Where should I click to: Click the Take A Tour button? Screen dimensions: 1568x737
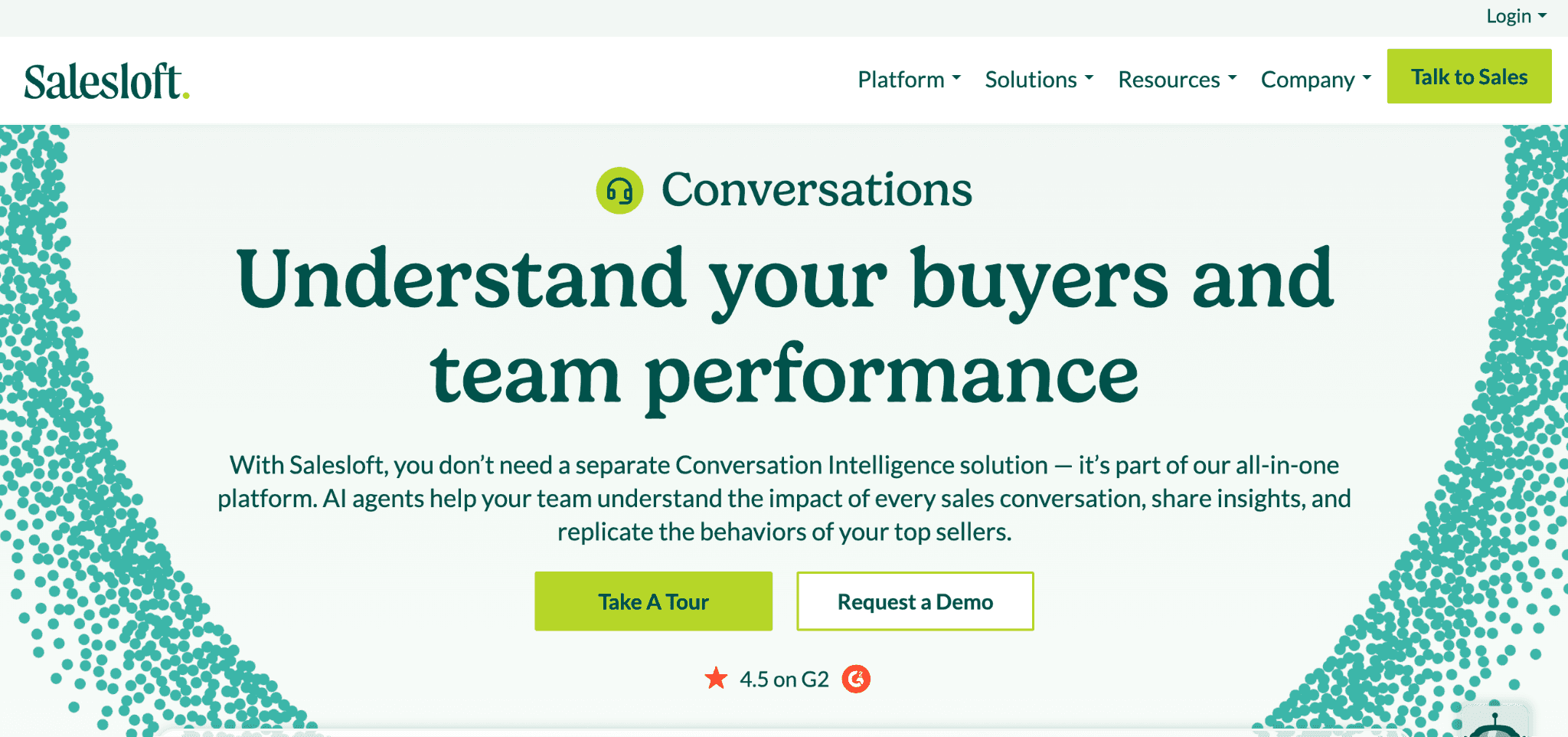(652, 601)
